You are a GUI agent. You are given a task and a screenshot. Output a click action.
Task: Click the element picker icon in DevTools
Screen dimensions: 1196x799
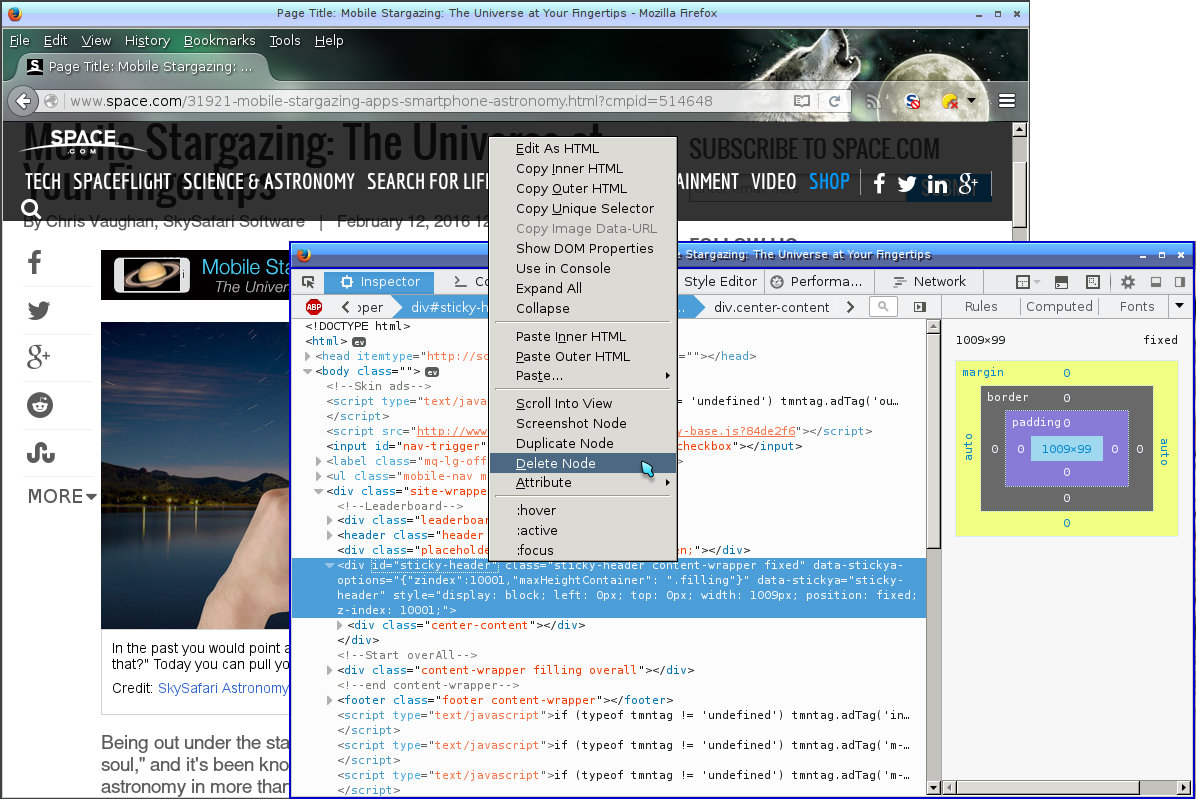(308, 282)
